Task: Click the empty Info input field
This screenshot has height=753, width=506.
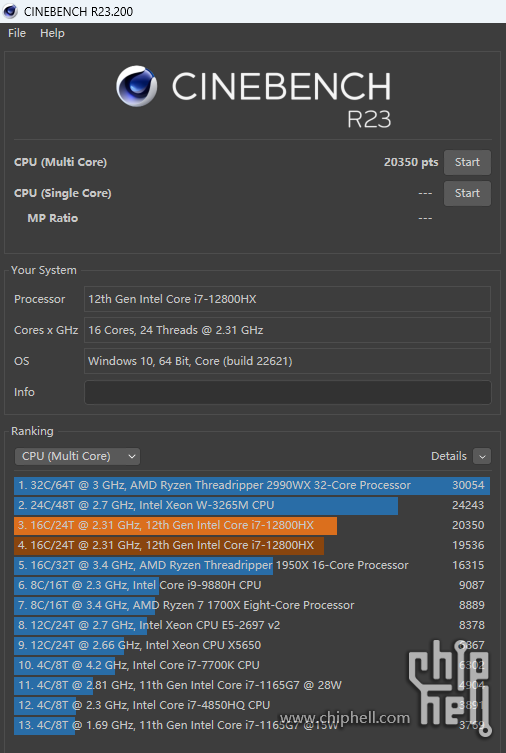Action: pyautogui.click(x=288, y=392)
